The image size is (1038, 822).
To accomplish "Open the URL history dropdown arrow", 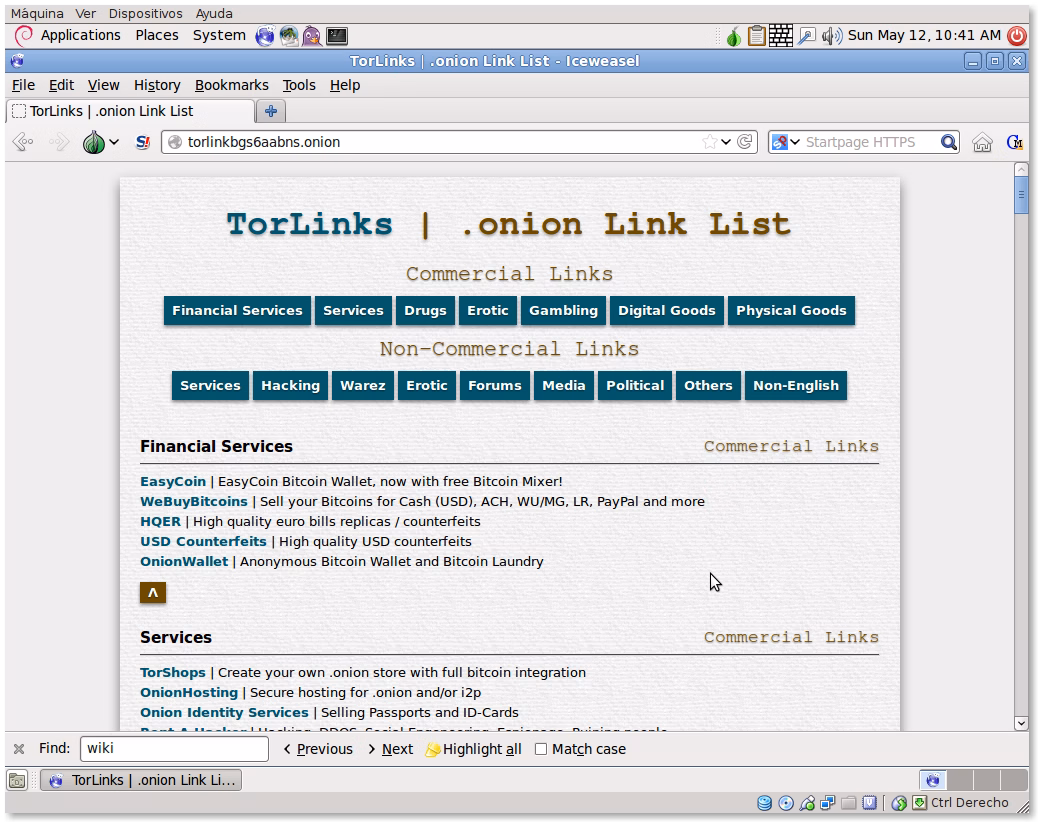I will coord(726,142).
